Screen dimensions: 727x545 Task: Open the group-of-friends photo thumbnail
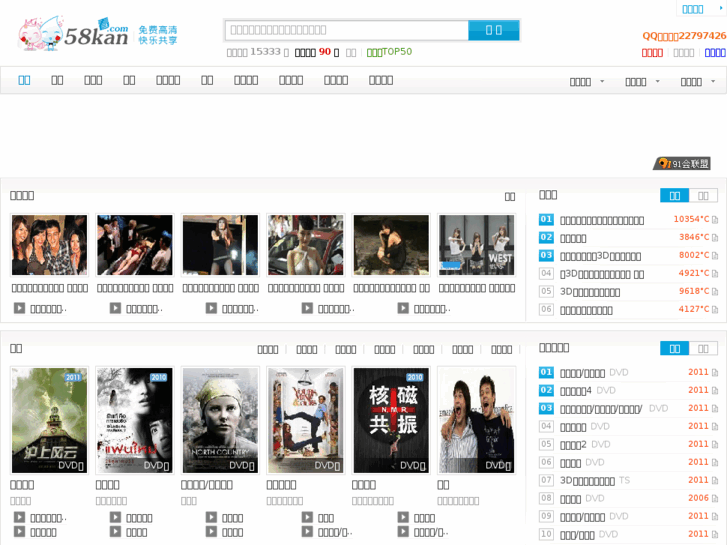tap(49, 244)
